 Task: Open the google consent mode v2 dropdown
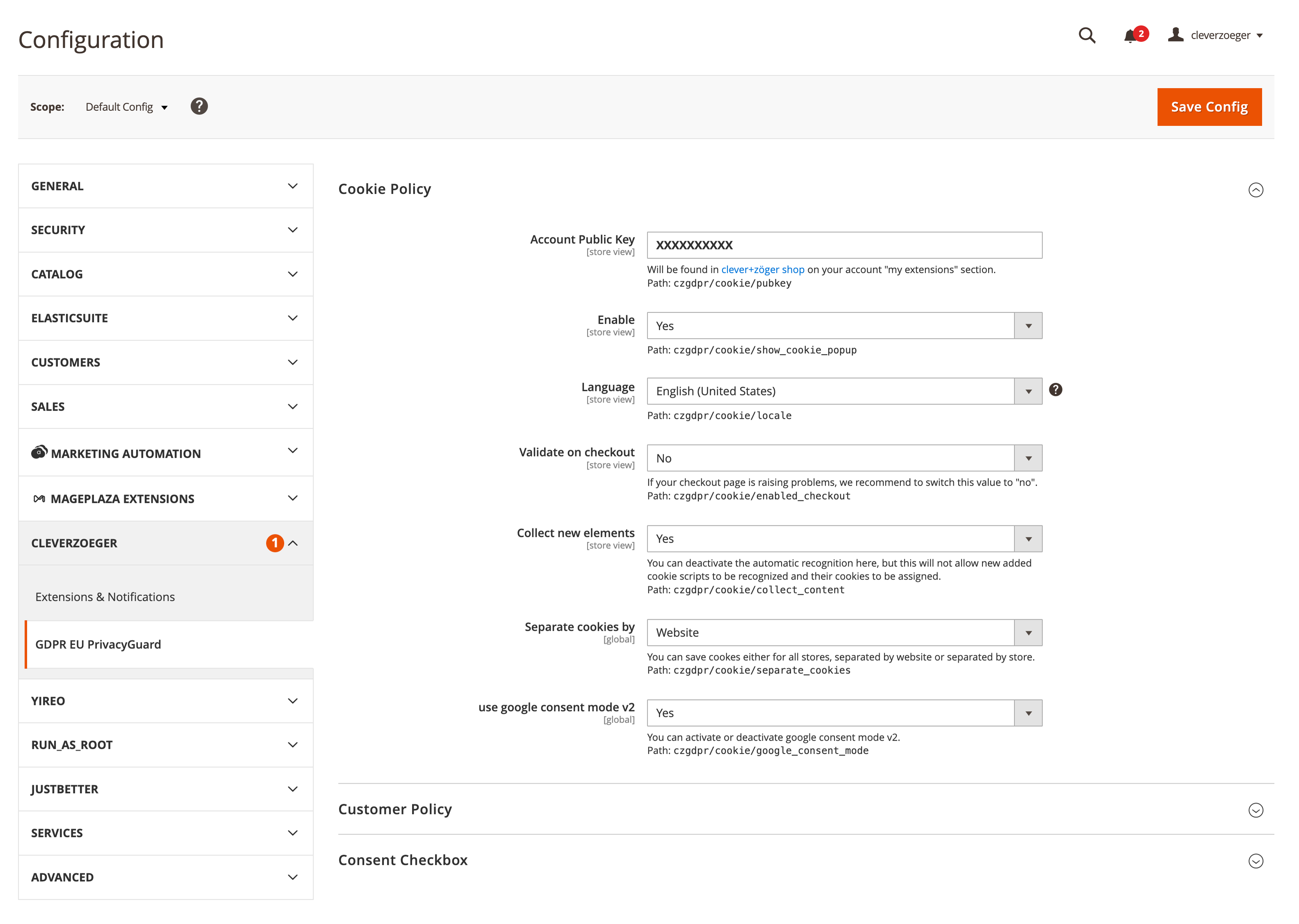coord(844,713)
